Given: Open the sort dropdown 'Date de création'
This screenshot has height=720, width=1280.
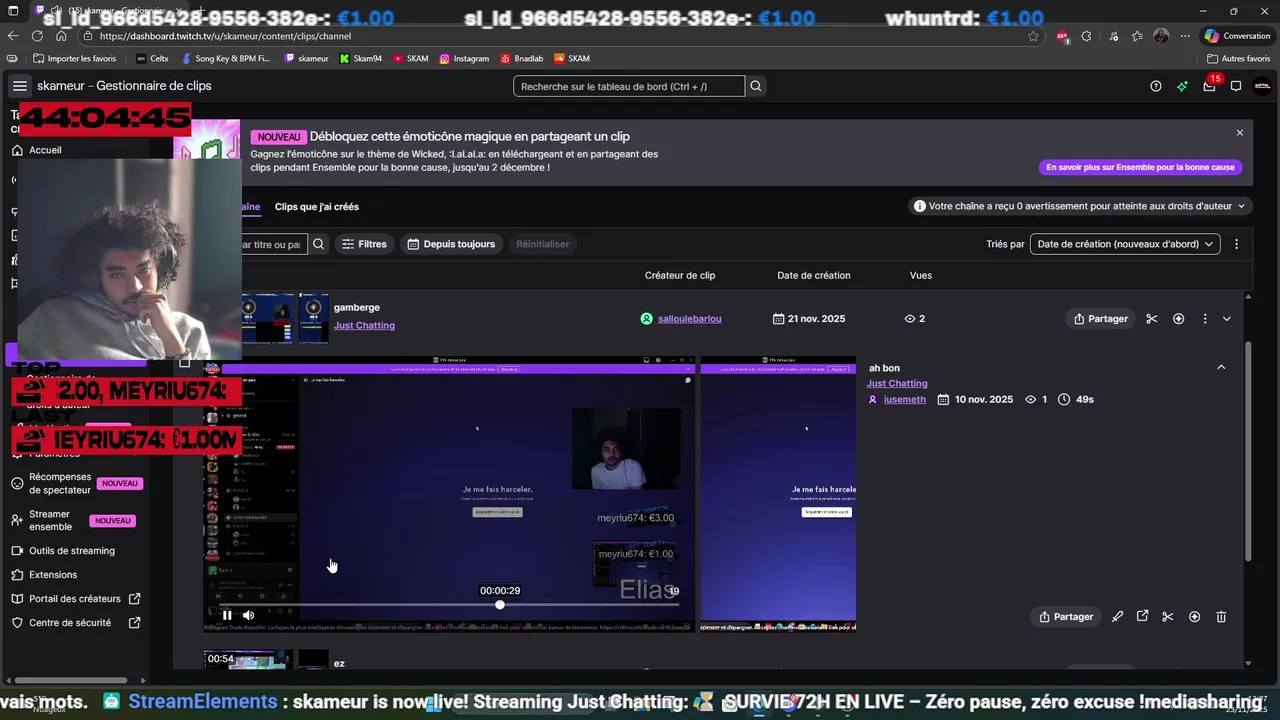Looking at the screenshot, I should tap(1125, 244).
